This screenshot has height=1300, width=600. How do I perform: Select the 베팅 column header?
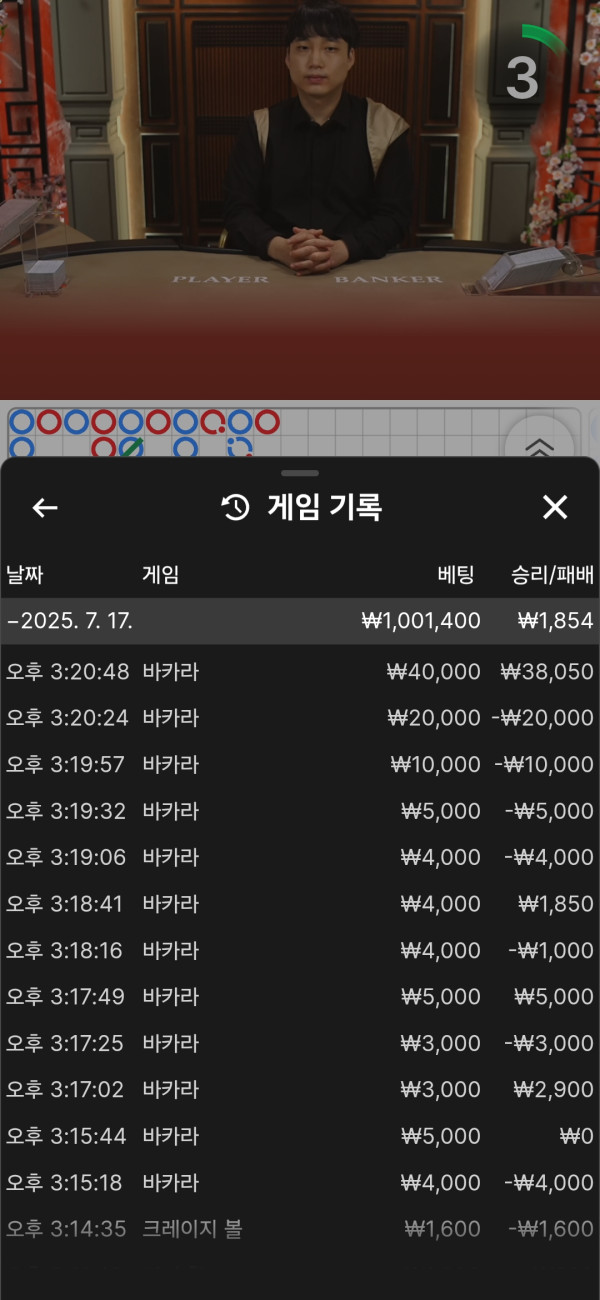tap(455, 575)
